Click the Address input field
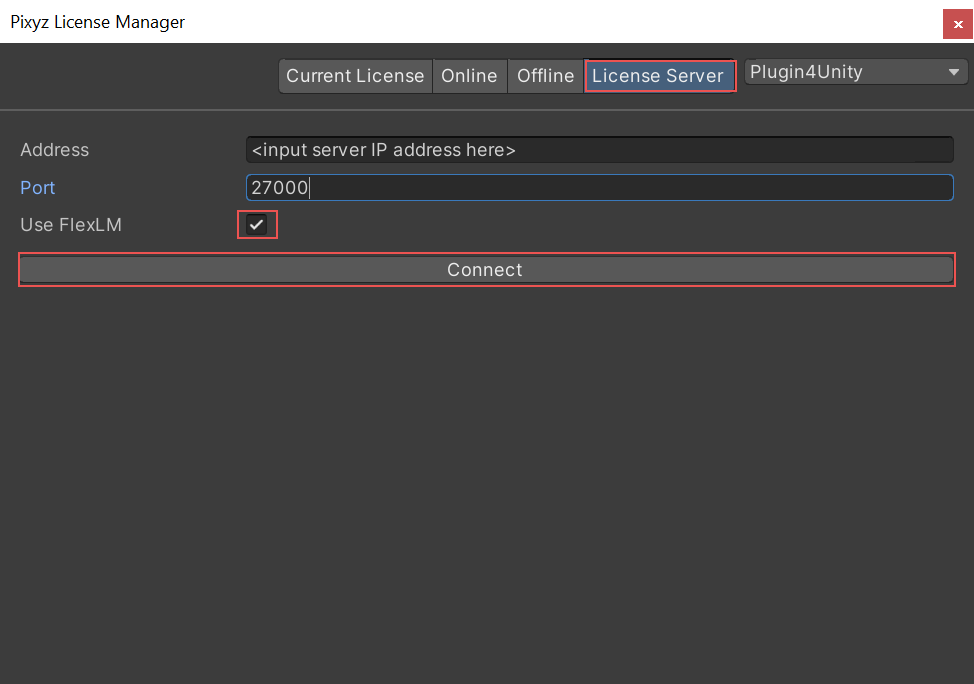 click(x=599, y=150)
